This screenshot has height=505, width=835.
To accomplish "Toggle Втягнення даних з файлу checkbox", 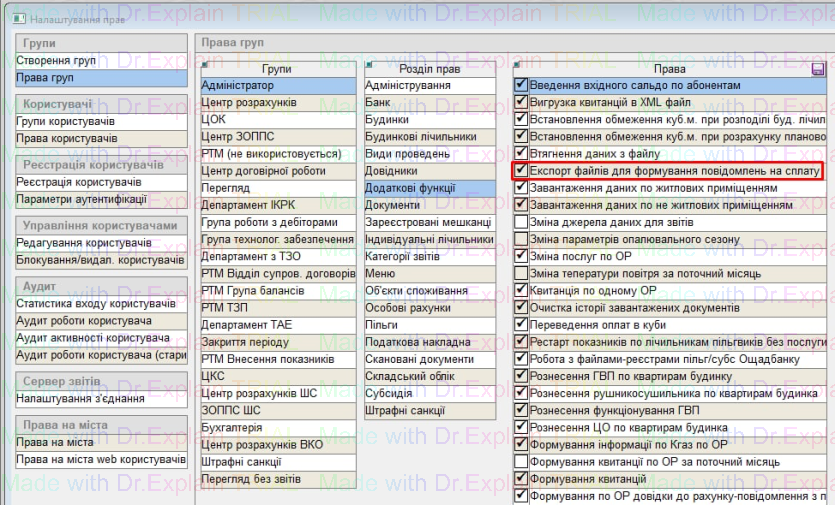I will tap(521, 154).
